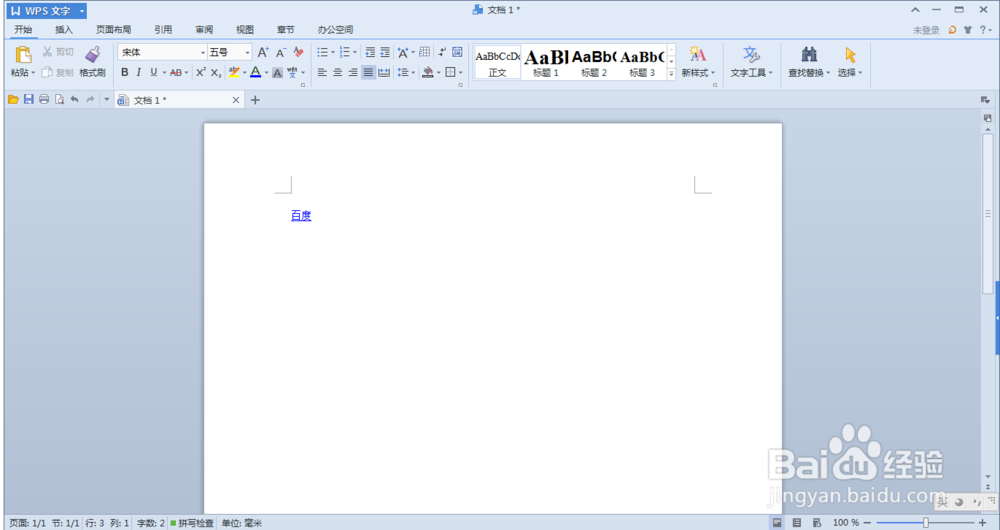
Task: Click the 百度 hyperlink in document
Action: (301, 216)
